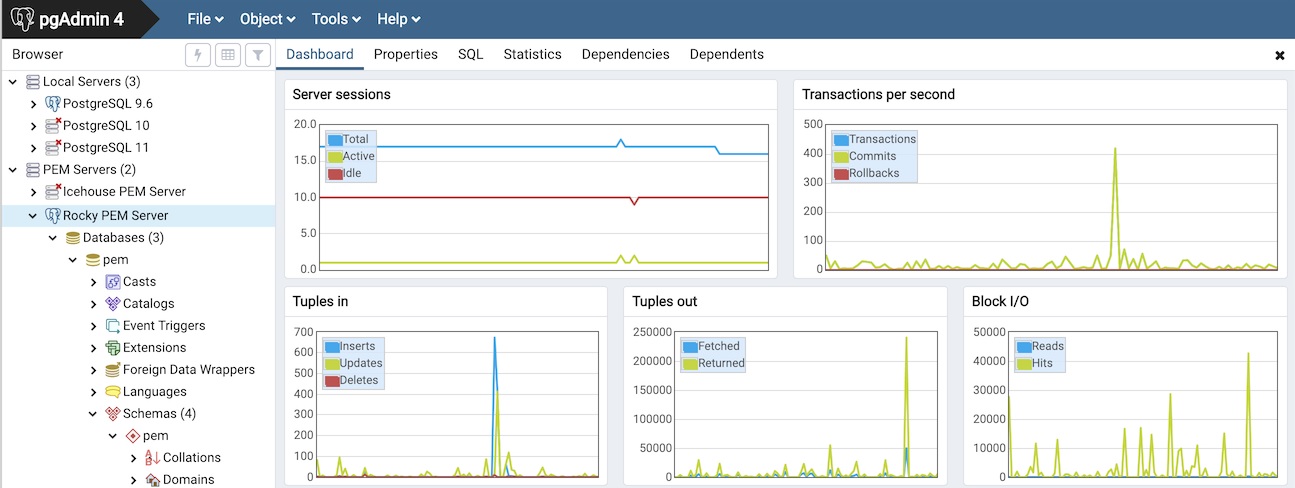Switch to the Dependents tab

(x=727, y=55)
